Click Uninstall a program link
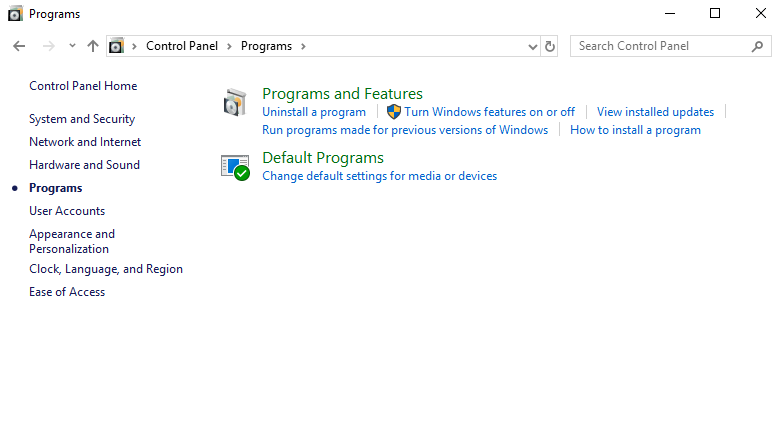The image size is (779, 448). 314,112
